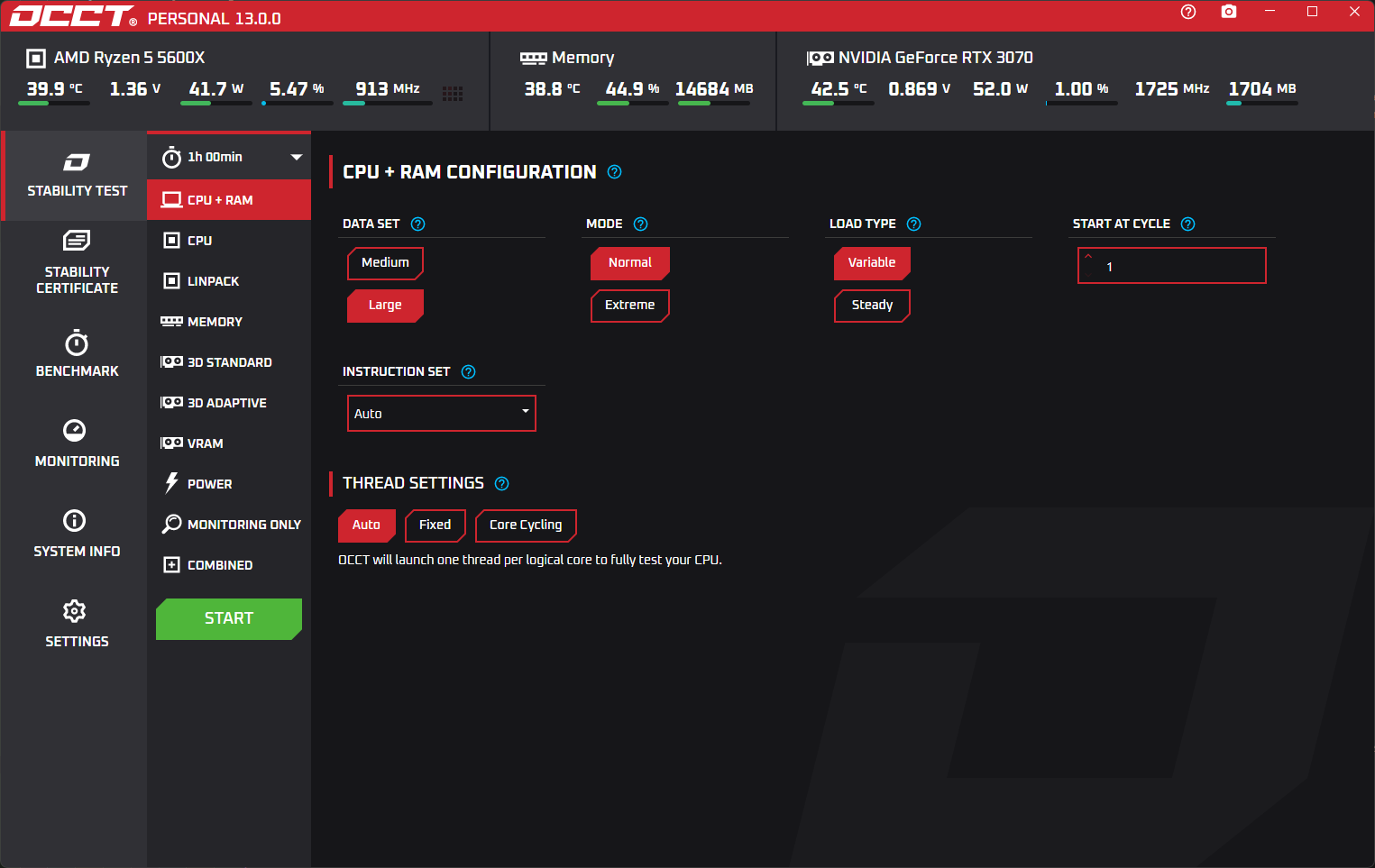Click help icon next to Thread Settings
Viewport: 1375px width, 868px height.
click(x=502, y=484)
